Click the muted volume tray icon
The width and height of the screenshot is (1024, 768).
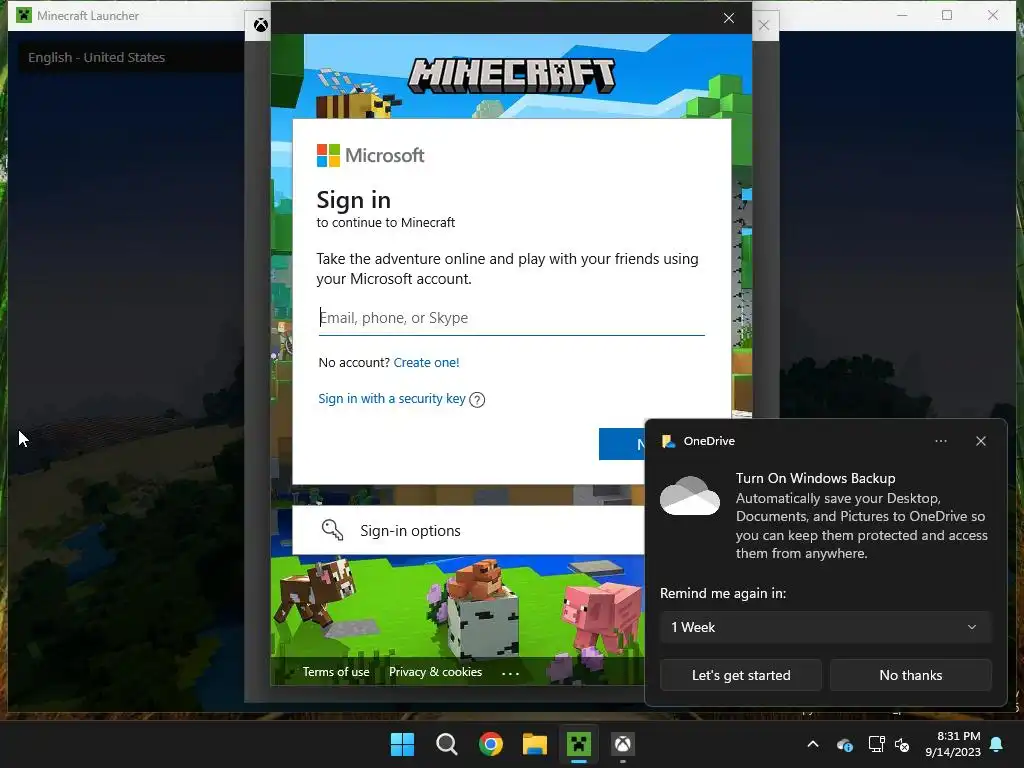(x=902, y=744)
